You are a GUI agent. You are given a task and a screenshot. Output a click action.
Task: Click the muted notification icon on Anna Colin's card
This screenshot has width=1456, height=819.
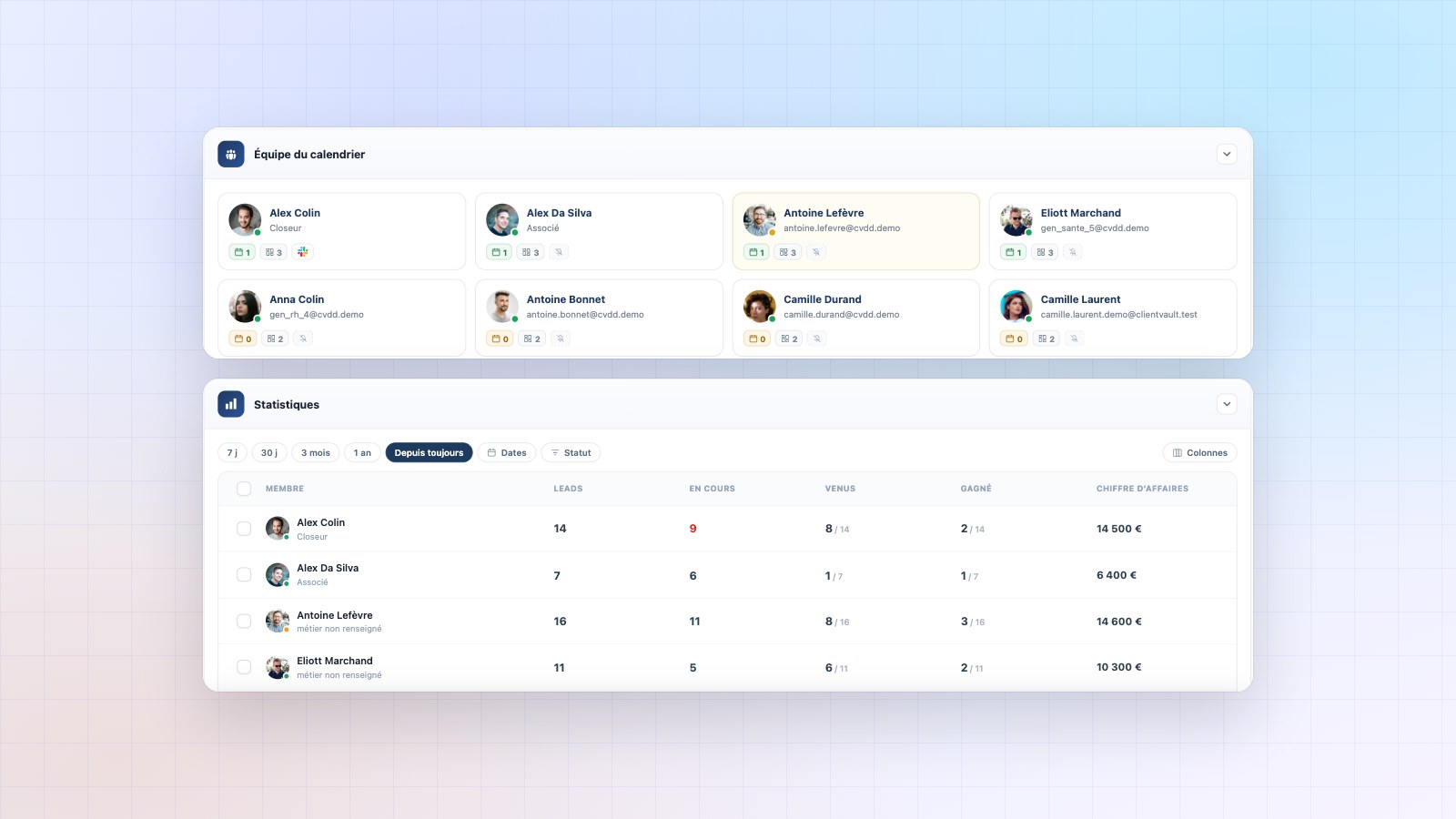(x=303, y=339)
